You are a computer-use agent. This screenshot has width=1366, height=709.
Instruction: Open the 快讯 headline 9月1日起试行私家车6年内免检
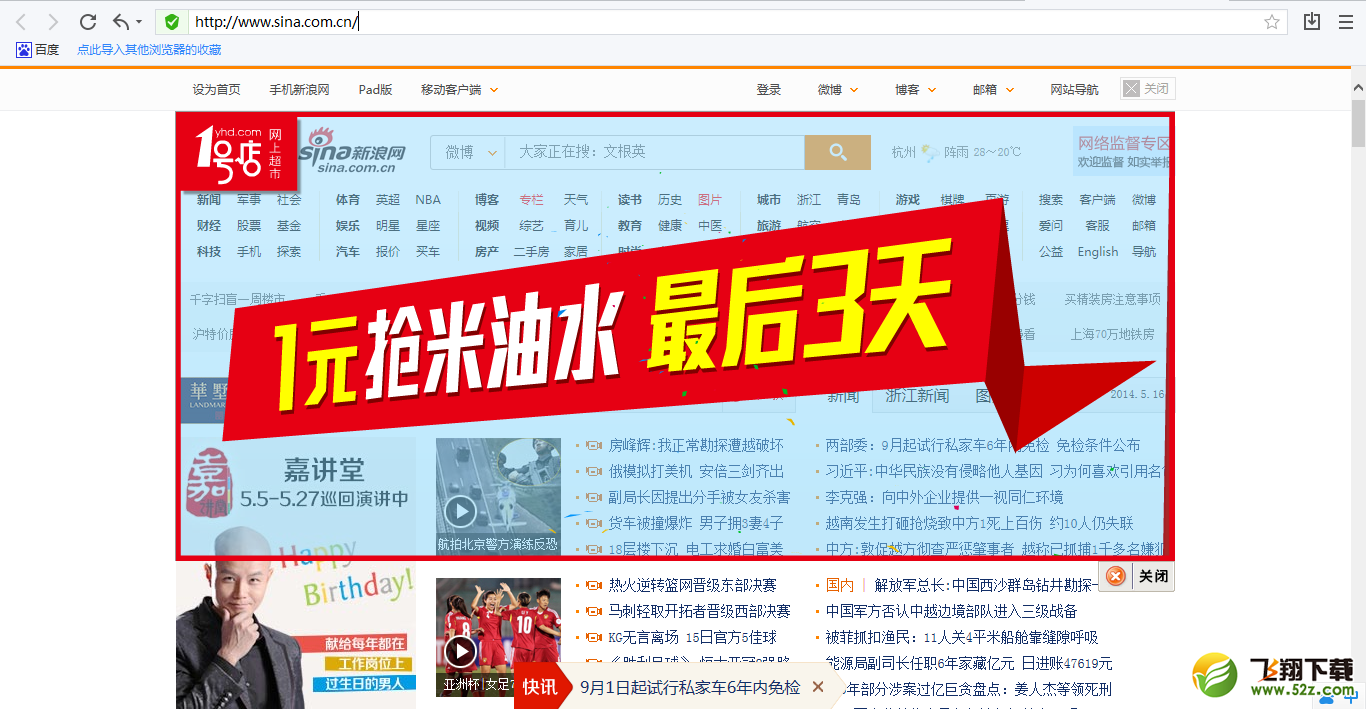tap(690, 687)
